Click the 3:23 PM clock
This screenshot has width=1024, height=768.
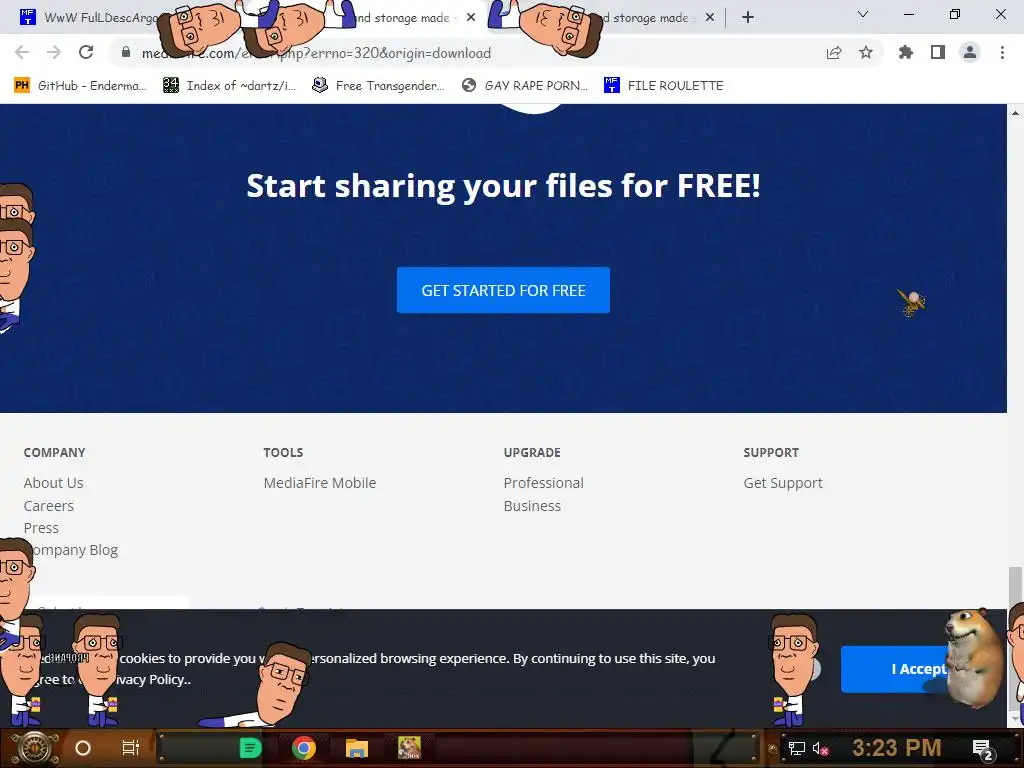[896, 748]
